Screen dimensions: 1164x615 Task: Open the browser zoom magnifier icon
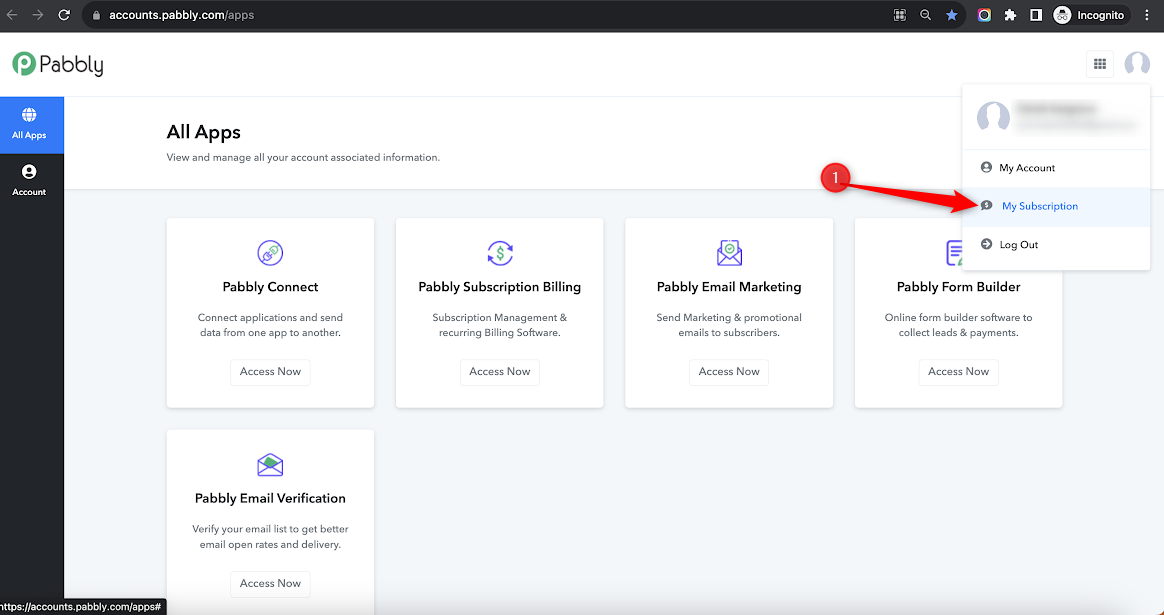(x=926, y=15)
